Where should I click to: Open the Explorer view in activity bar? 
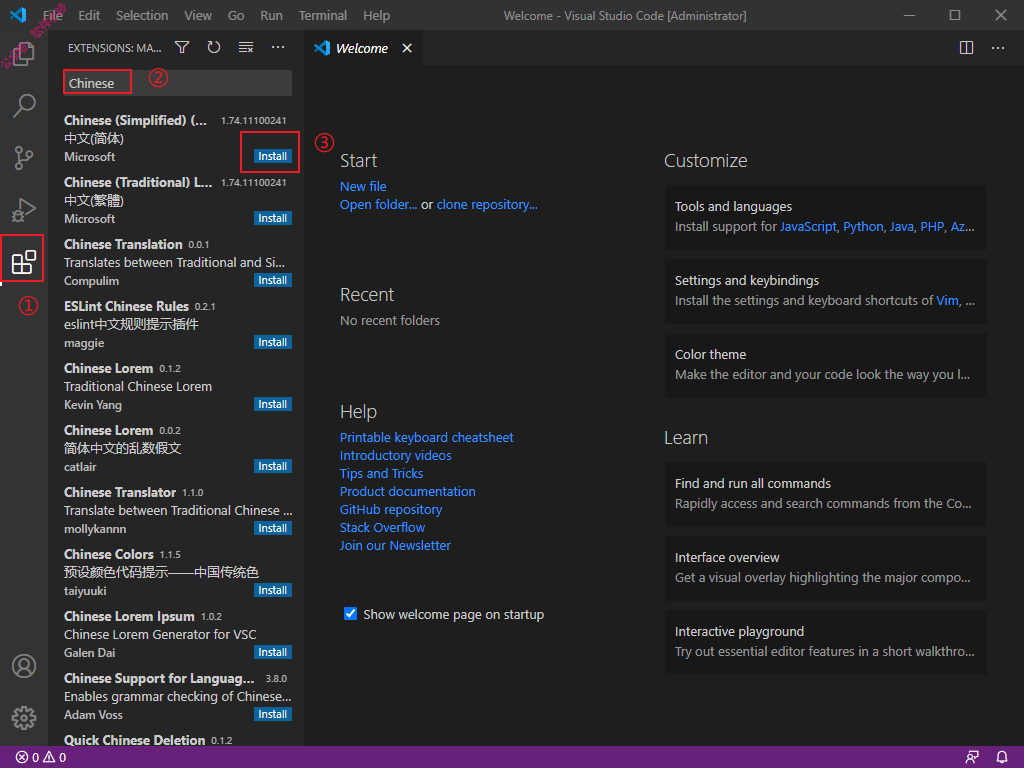click(x=24, y=54)
